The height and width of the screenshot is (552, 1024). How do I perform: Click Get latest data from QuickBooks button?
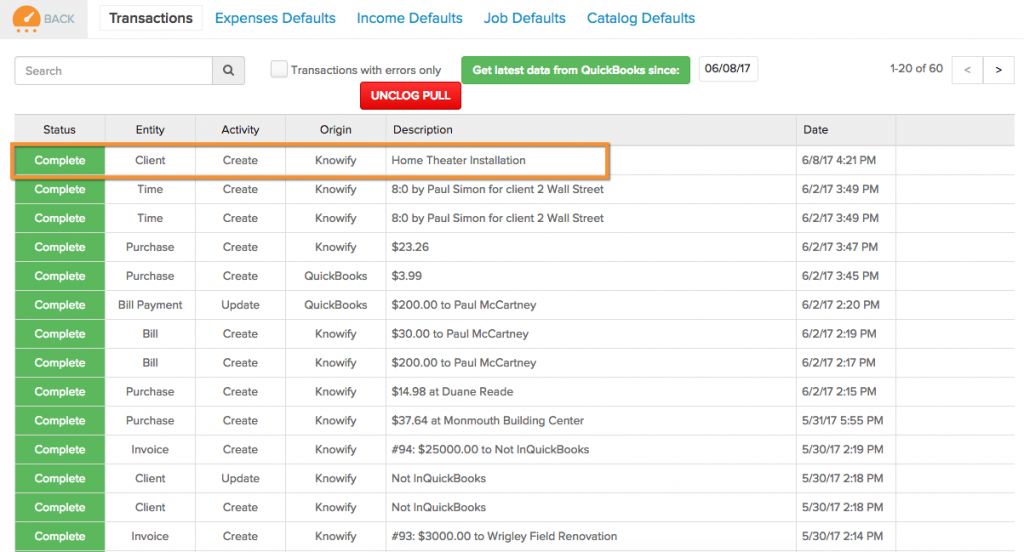pos(575,70)
